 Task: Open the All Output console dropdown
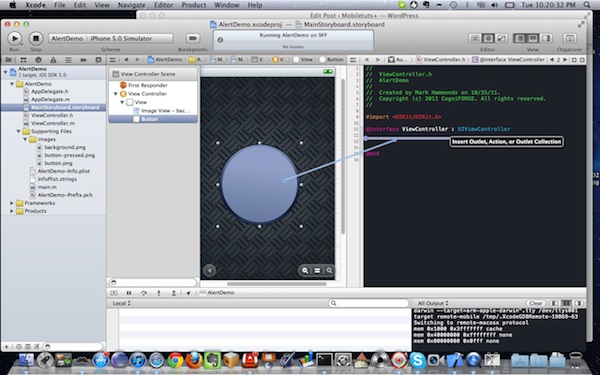tap(433, 303)
